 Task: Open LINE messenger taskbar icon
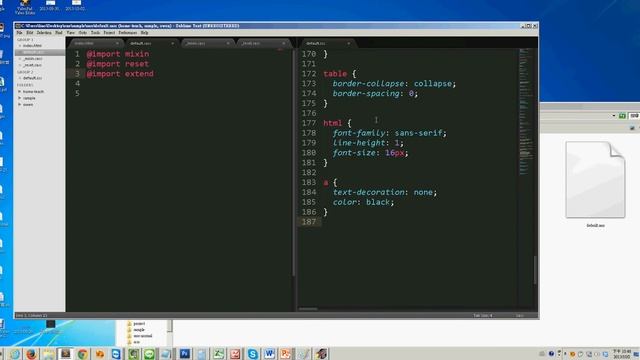coord(149,354)
